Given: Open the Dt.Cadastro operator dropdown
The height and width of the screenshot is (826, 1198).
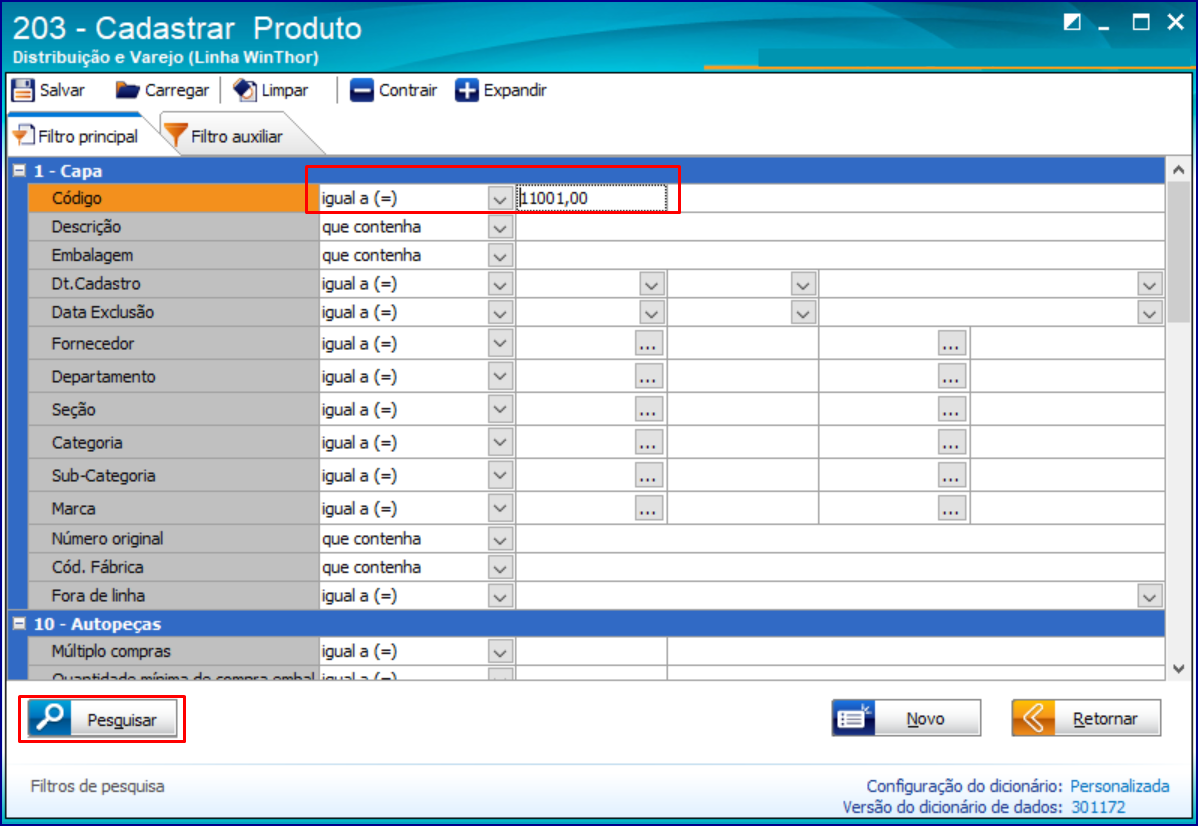Looking at the screenshot, I should pyautogui.click(x=500, y=284).
